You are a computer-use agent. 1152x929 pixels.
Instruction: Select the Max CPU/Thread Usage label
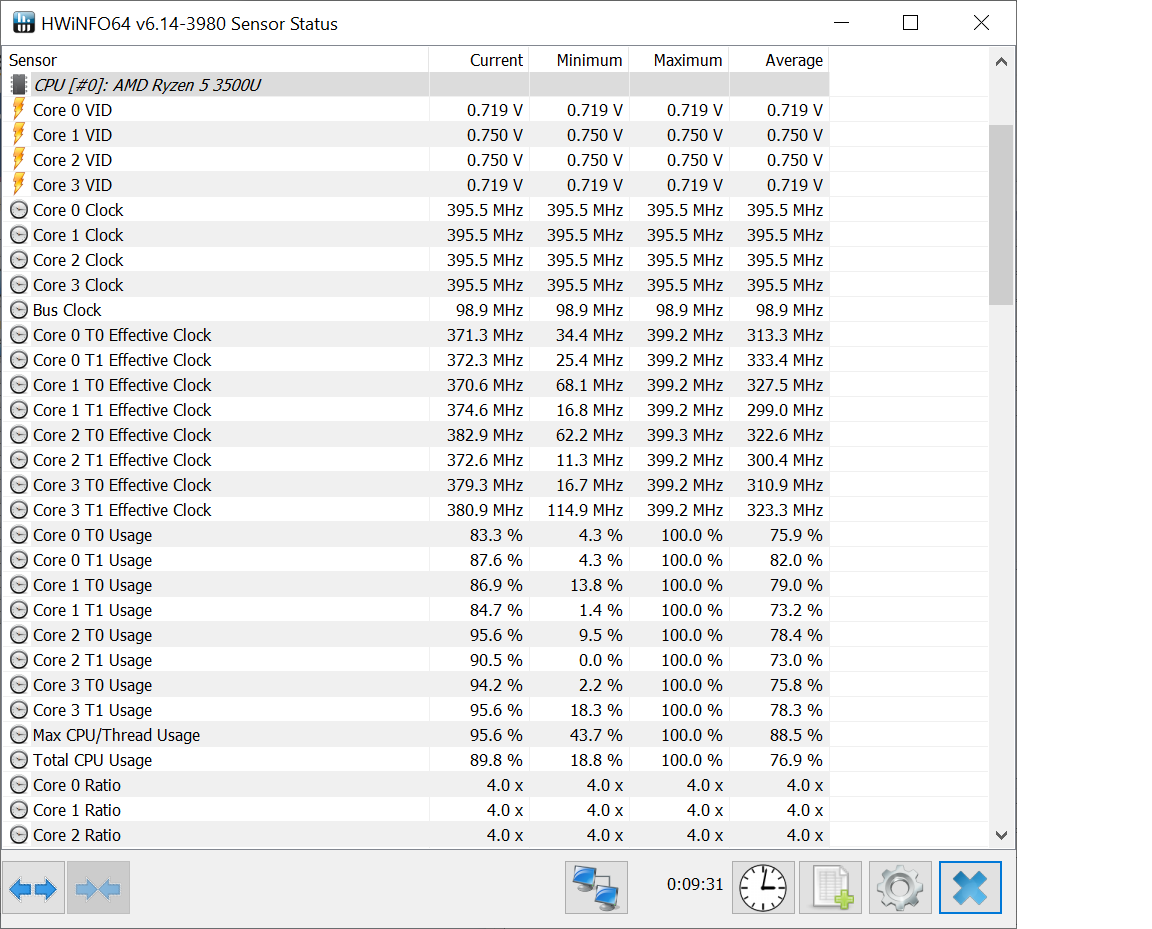click(116, 735)
